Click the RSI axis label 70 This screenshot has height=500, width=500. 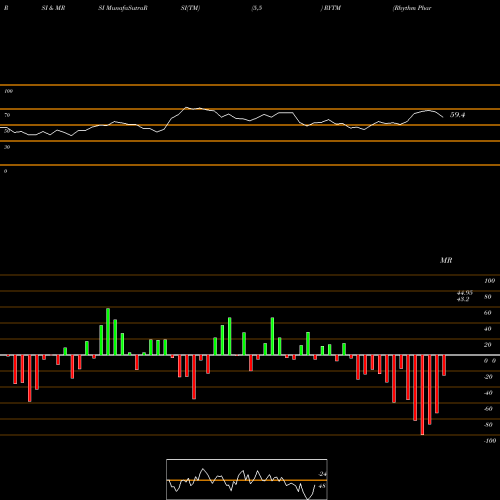(x=7, y=115)
